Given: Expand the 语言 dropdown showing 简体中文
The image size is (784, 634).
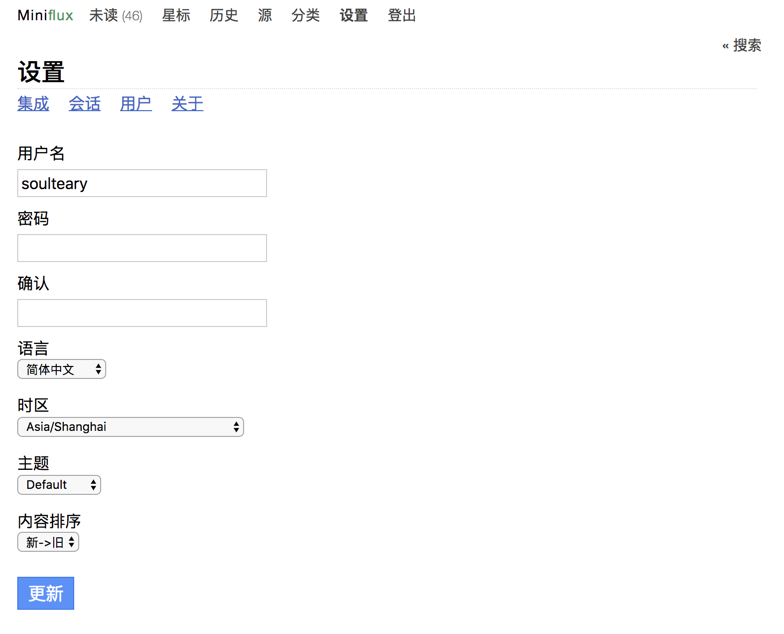Looking at the screenshot, I should pos(62,369).
